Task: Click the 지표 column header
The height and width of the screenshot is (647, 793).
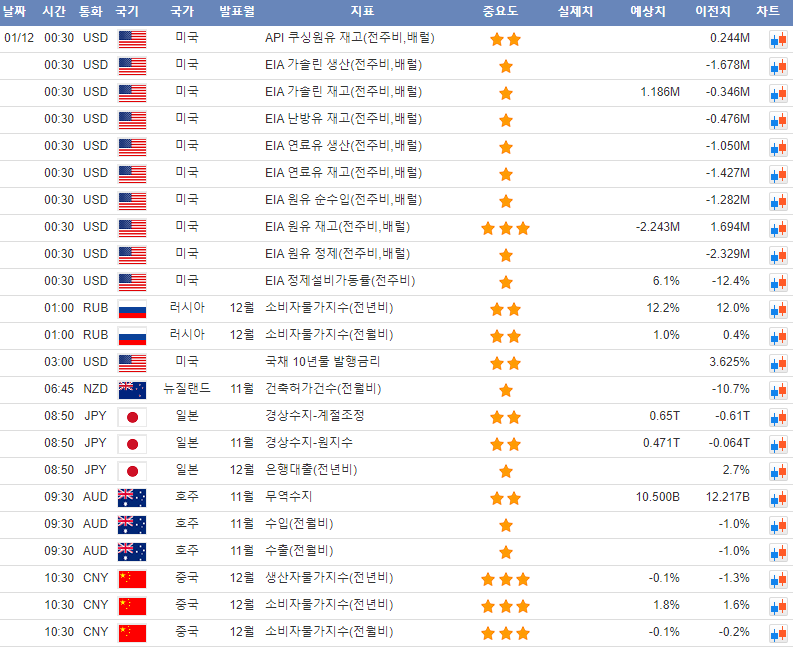Action: click(x=362, y=12)
